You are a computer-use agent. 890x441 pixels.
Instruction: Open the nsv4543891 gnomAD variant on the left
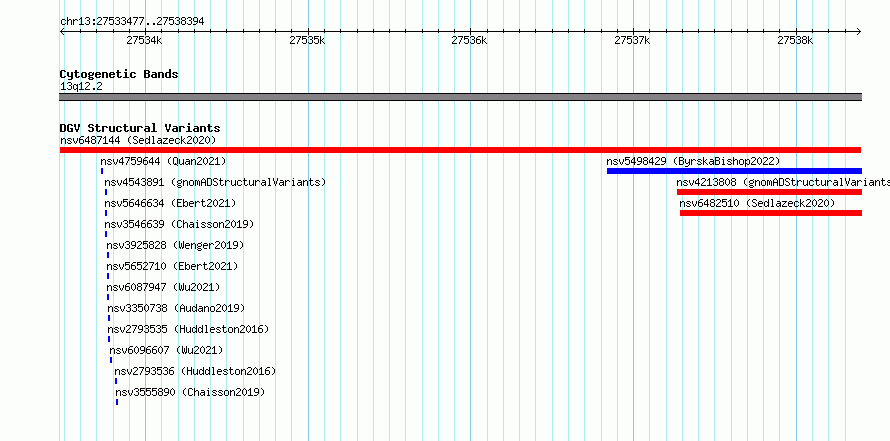pos(215,182)
